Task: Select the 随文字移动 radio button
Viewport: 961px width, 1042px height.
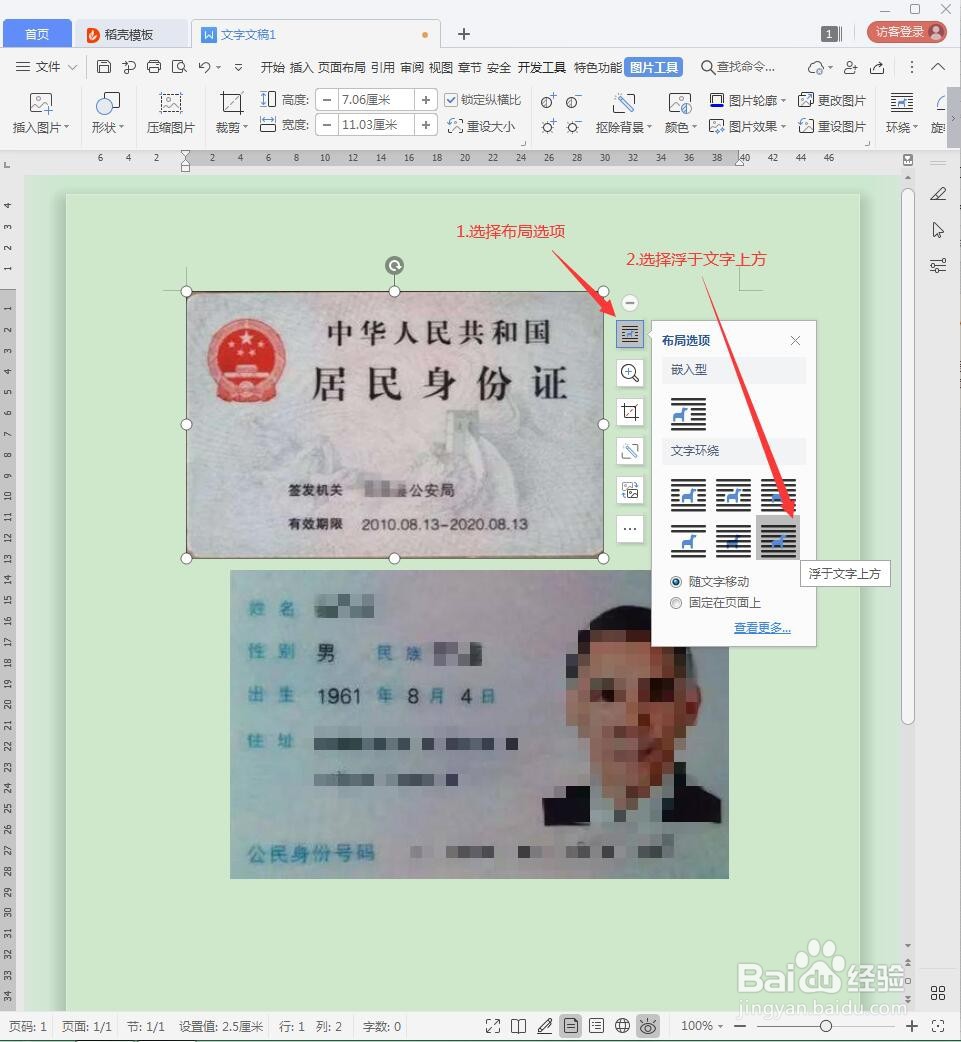Action: click(x=677, y=582)
